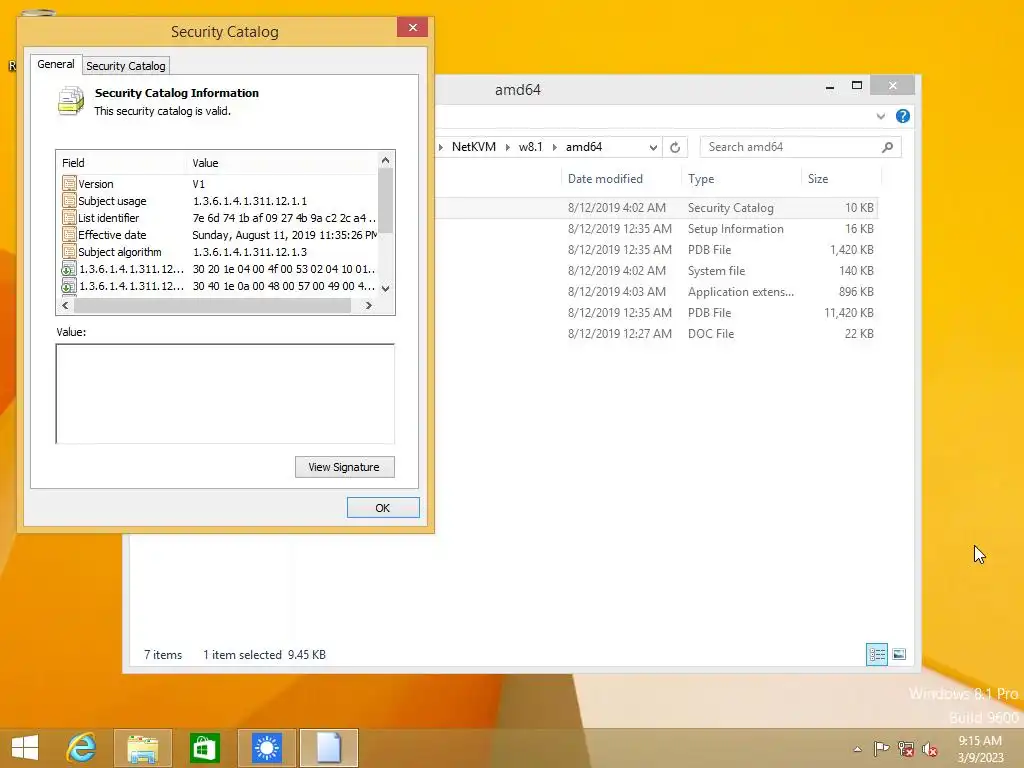The height and width of the screenshot is (768, 1024).
Task: Expand the breadcrumb arrow after NetKVM
Action: 507,147
